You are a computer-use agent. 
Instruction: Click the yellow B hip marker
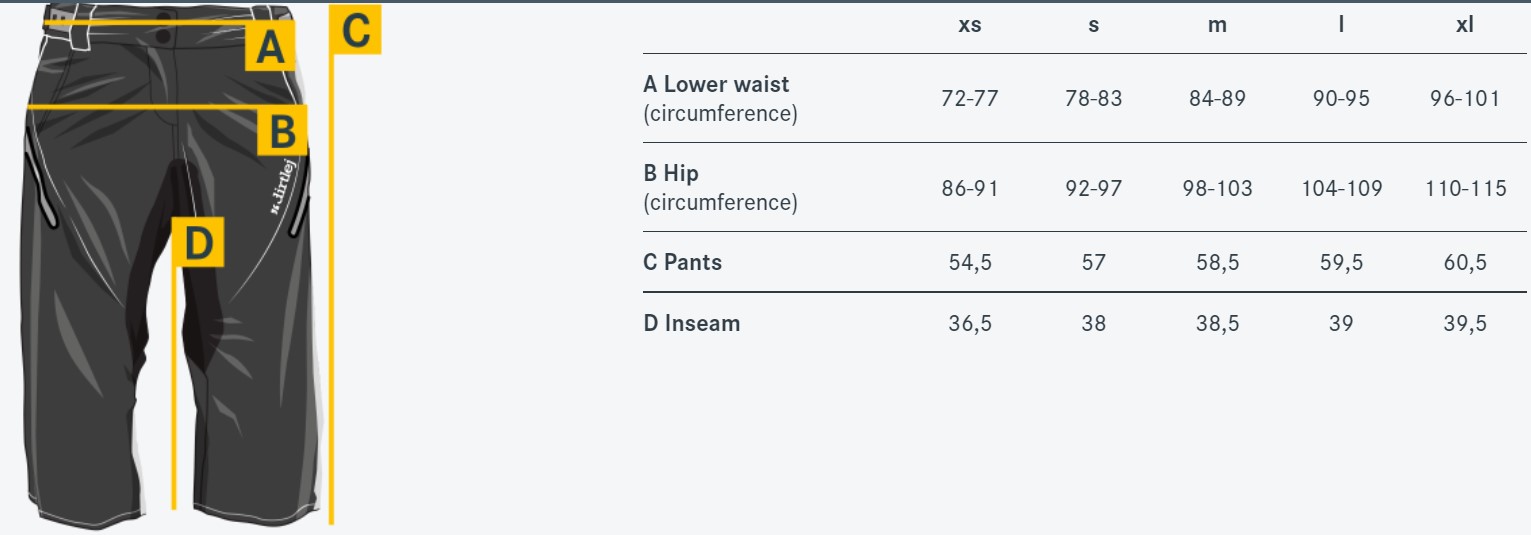pos(282,131)
